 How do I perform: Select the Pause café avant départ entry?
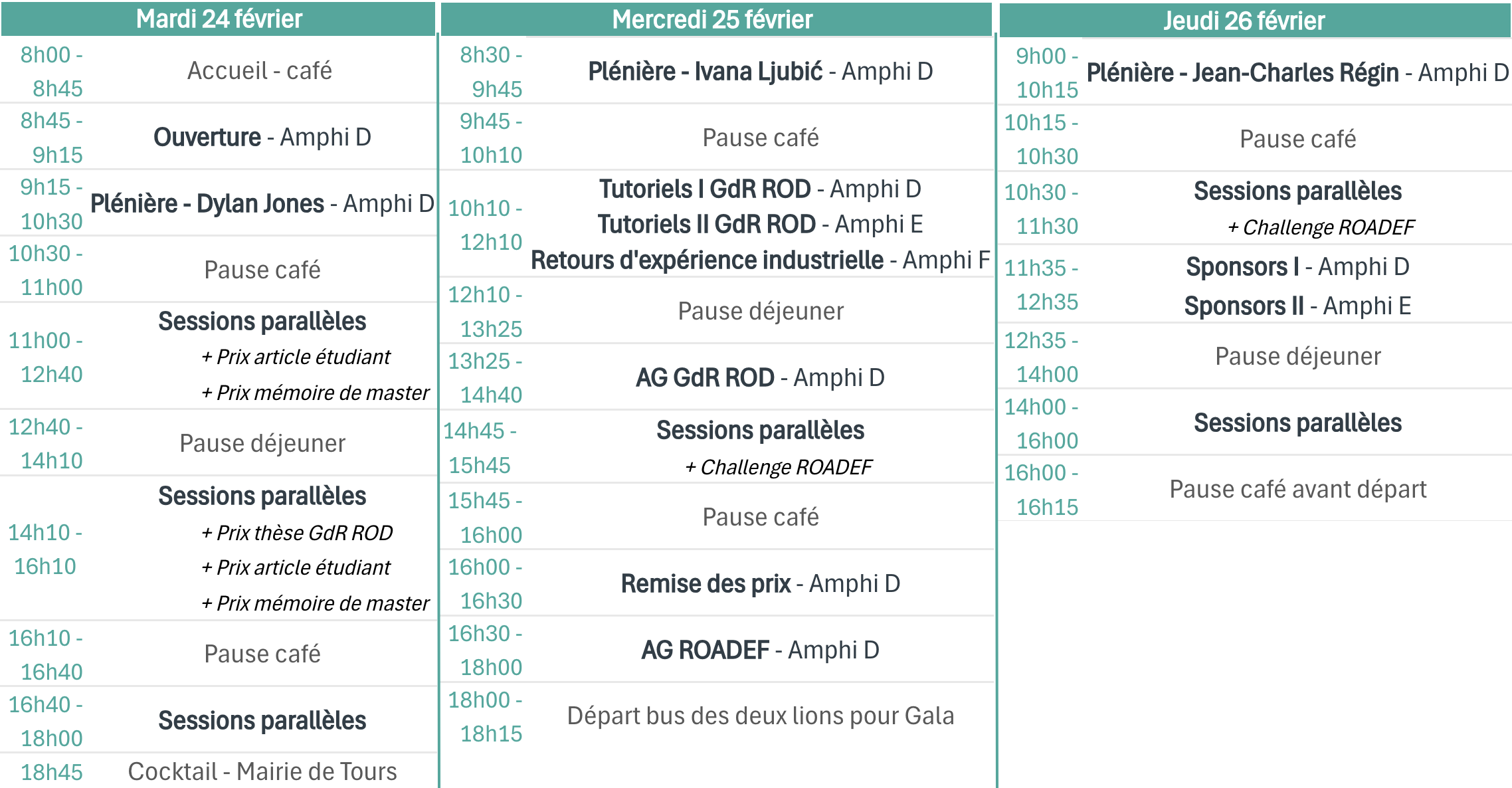[1297, 490]
